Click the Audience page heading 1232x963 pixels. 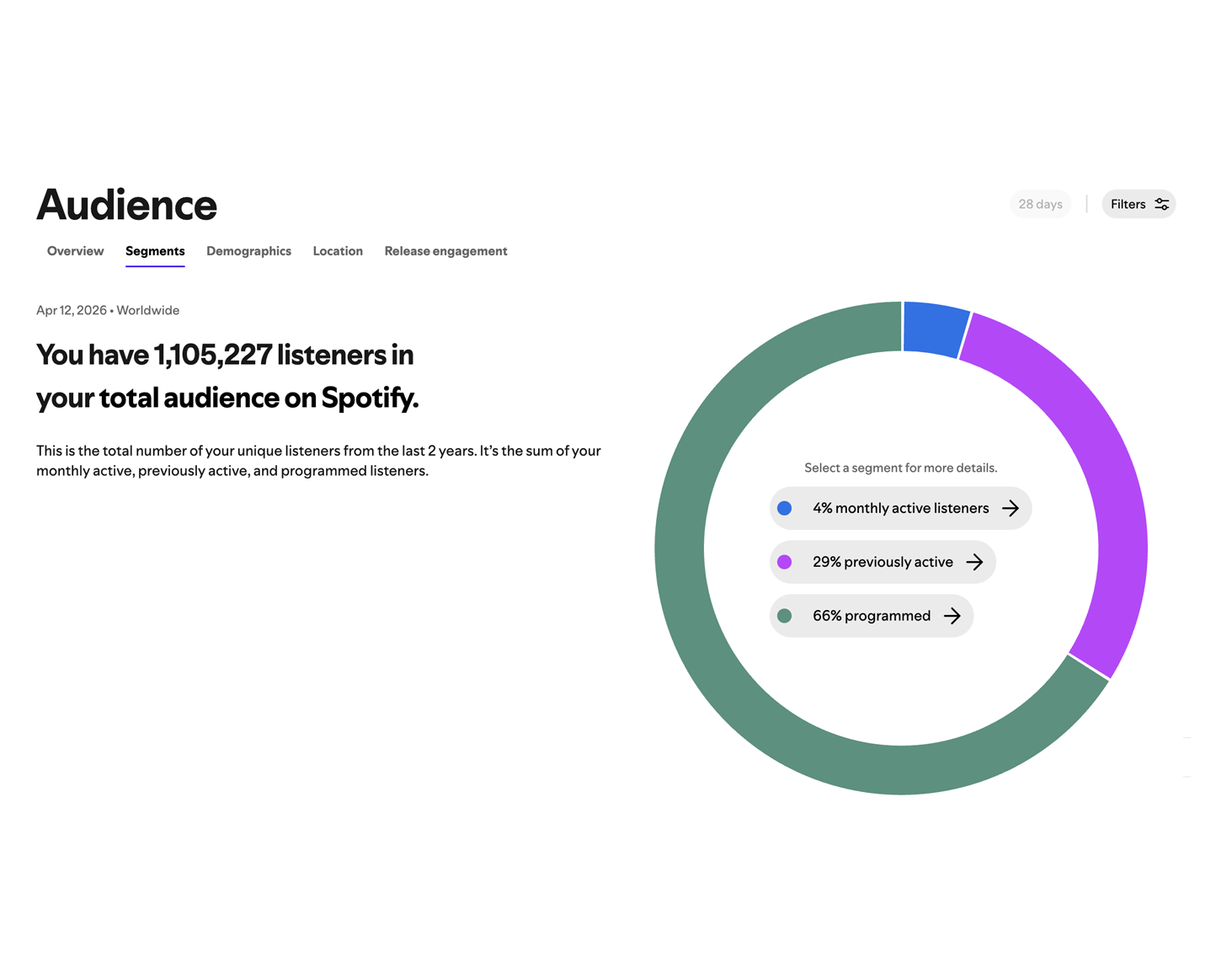point(127,205)
